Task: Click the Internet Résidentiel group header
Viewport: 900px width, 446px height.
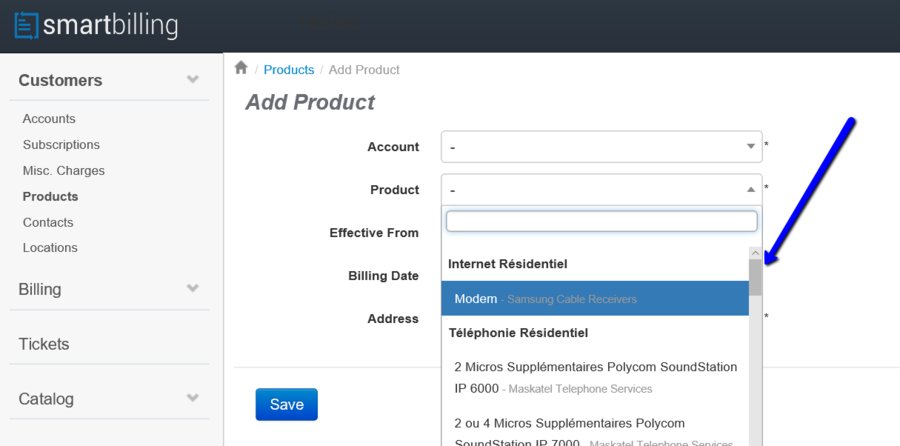Action: tap(507, 264)
